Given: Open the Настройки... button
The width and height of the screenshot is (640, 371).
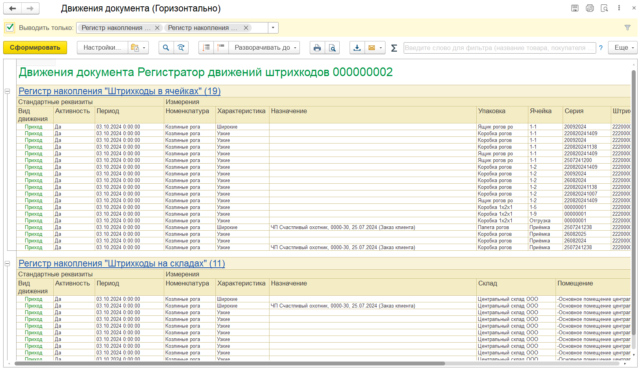Looking at the screenshot, I should click(102, 48).
